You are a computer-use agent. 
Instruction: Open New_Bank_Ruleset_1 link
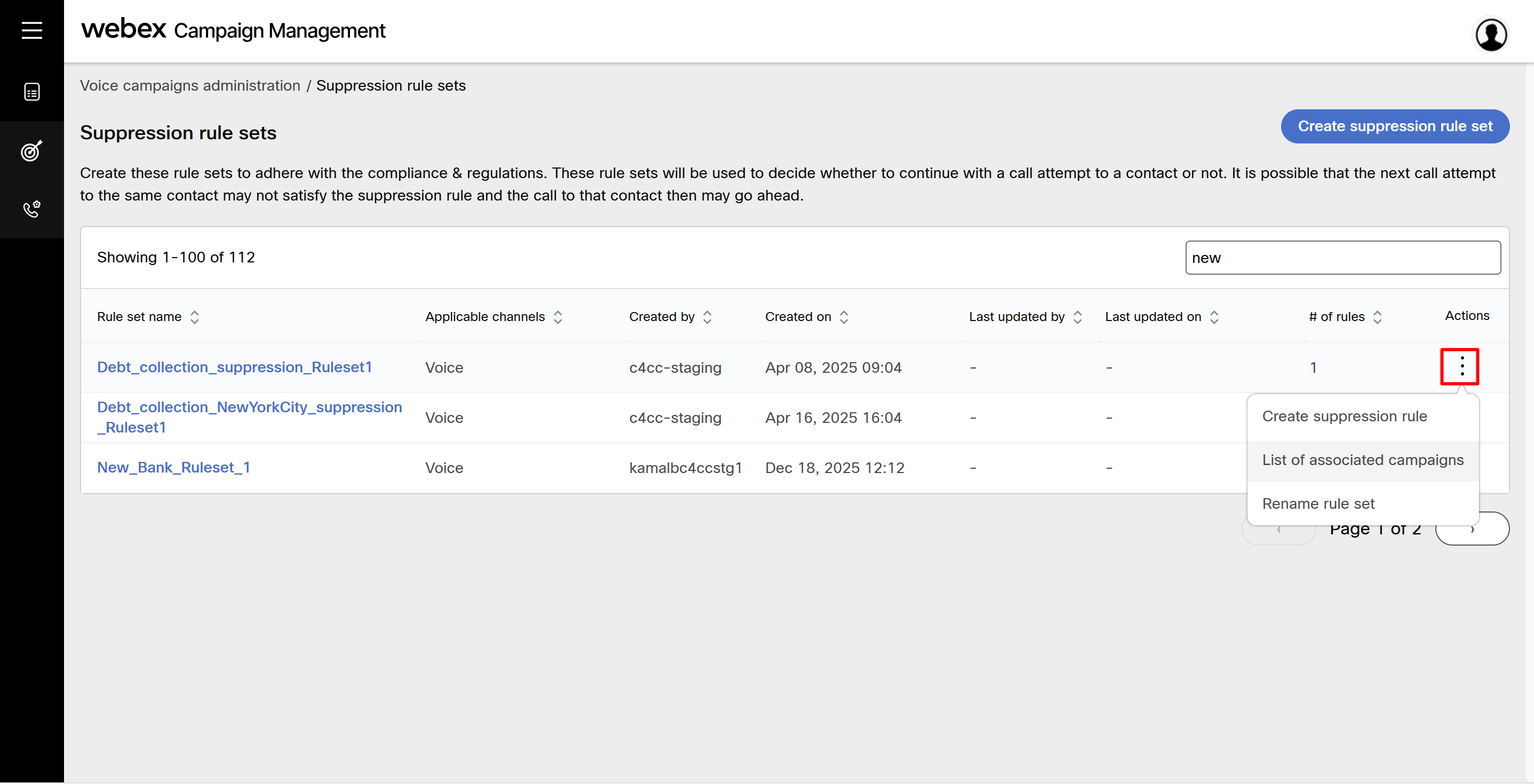[x=173, y=467]
